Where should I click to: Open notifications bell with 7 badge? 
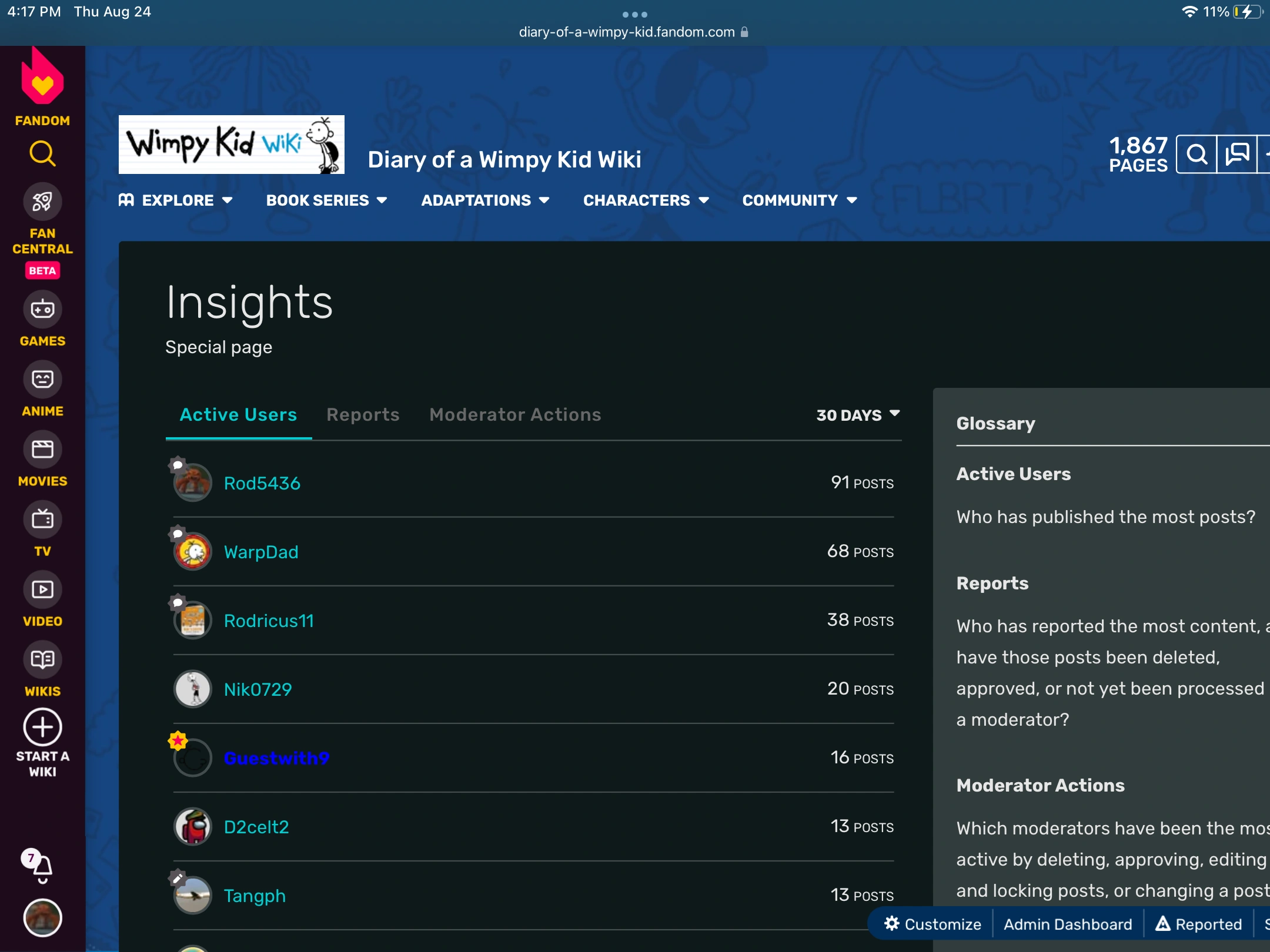point(42,867)
